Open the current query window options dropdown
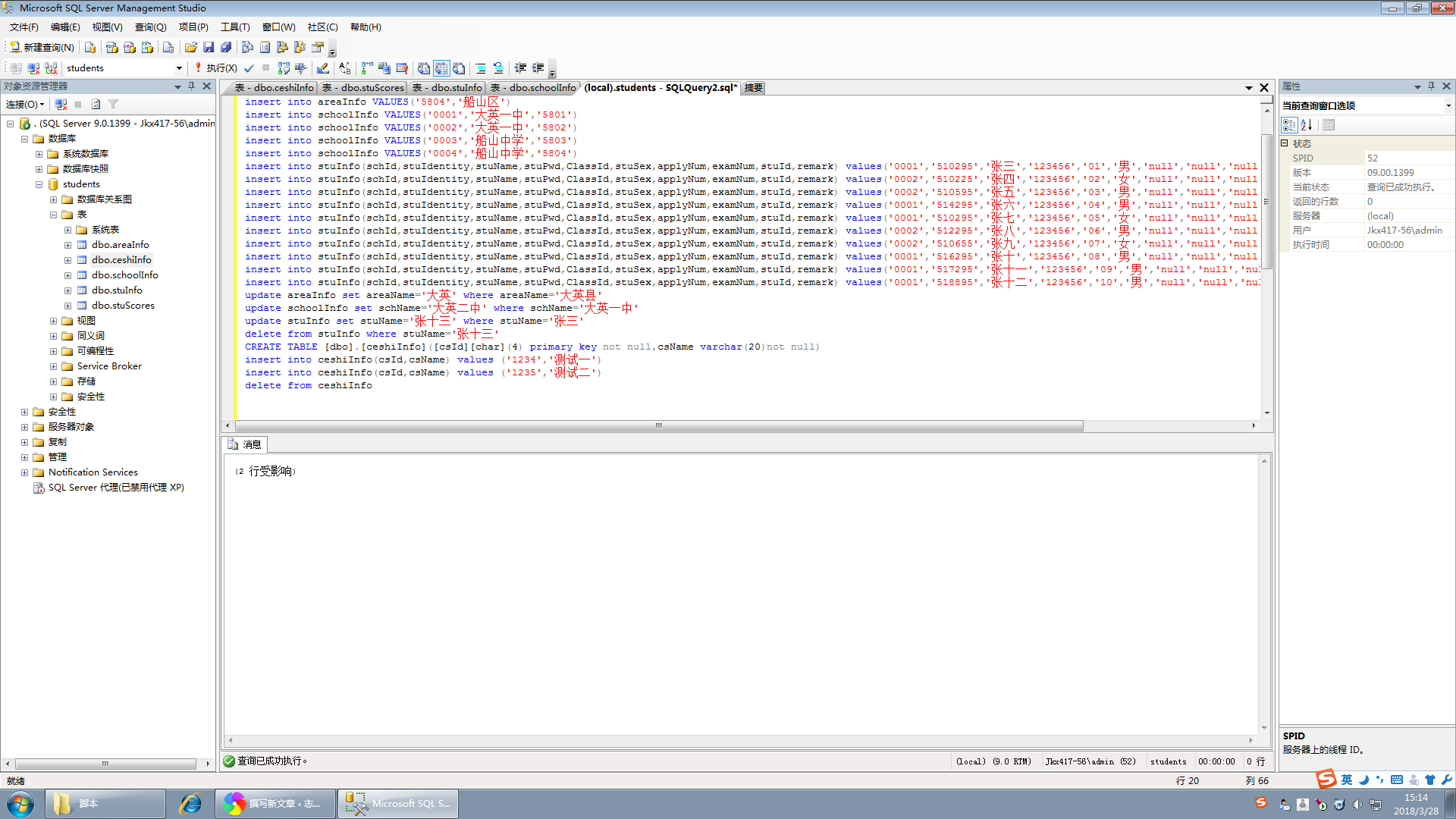 (x=1448, y=105)
